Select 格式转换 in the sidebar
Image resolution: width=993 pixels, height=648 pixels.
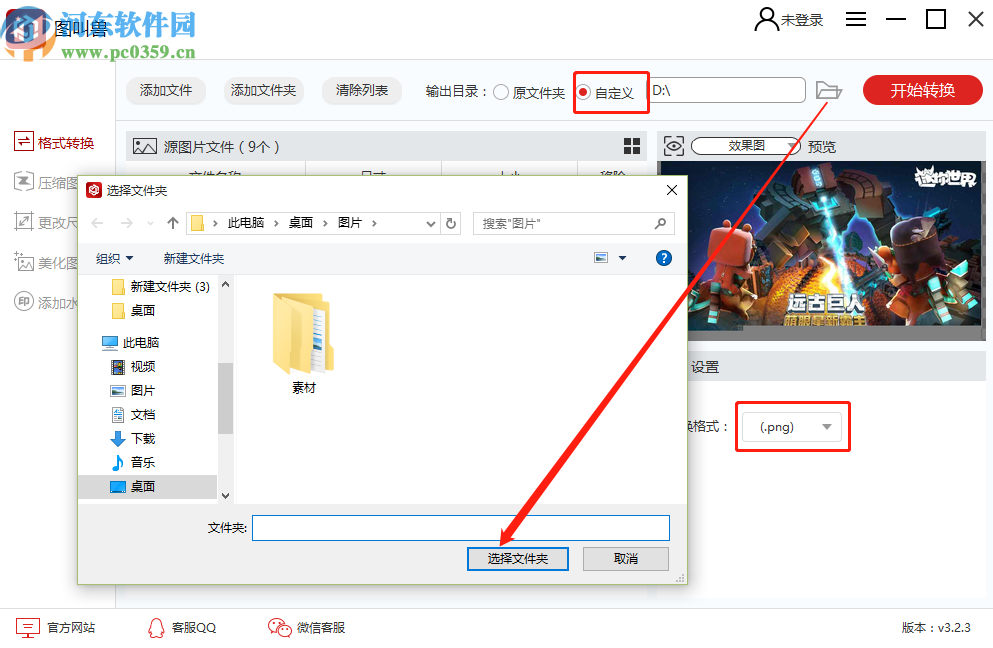point(54,143)
